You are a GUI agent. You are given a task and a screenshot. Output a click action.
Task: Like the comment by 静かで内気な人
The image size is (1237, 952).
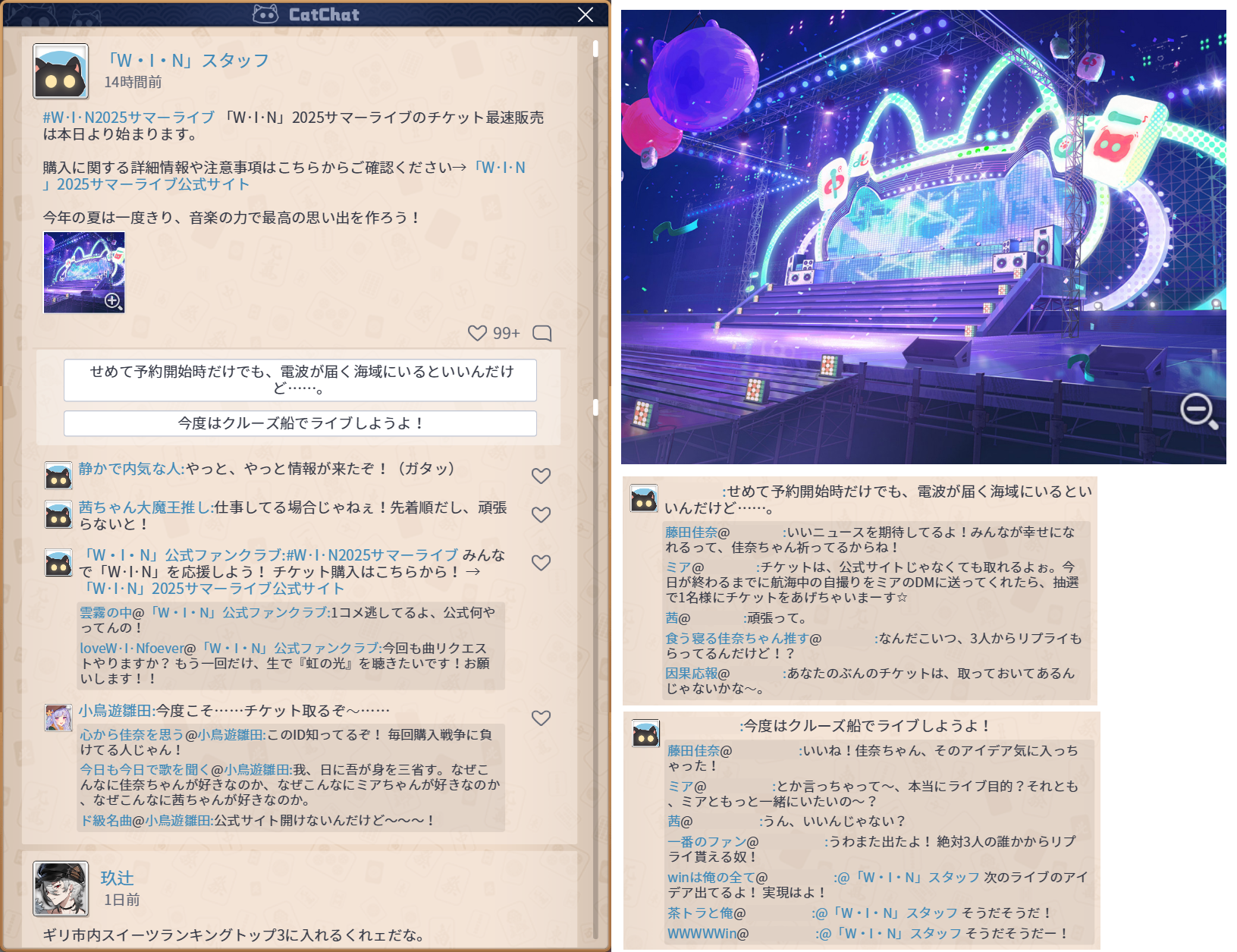tap(541, 476)
